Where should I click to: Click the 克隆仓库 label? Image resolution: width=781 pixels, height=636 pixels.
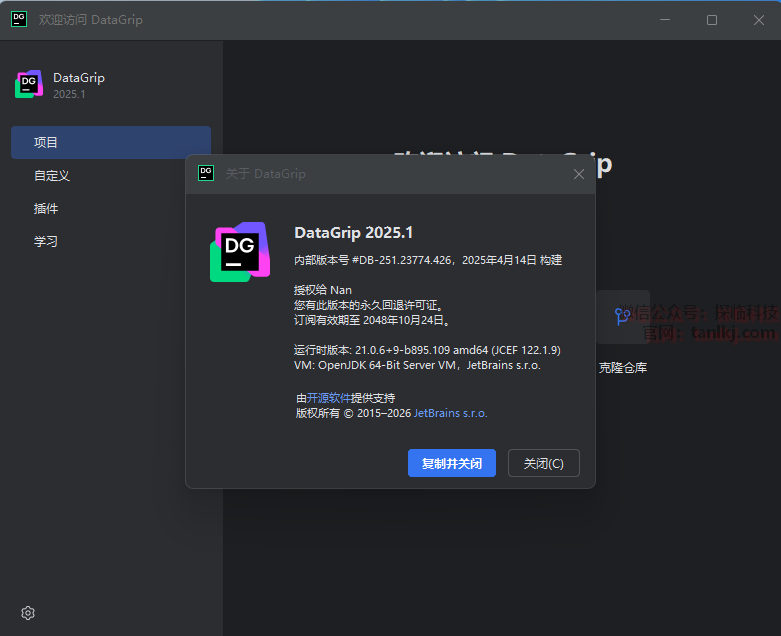(x=623, y=368)
